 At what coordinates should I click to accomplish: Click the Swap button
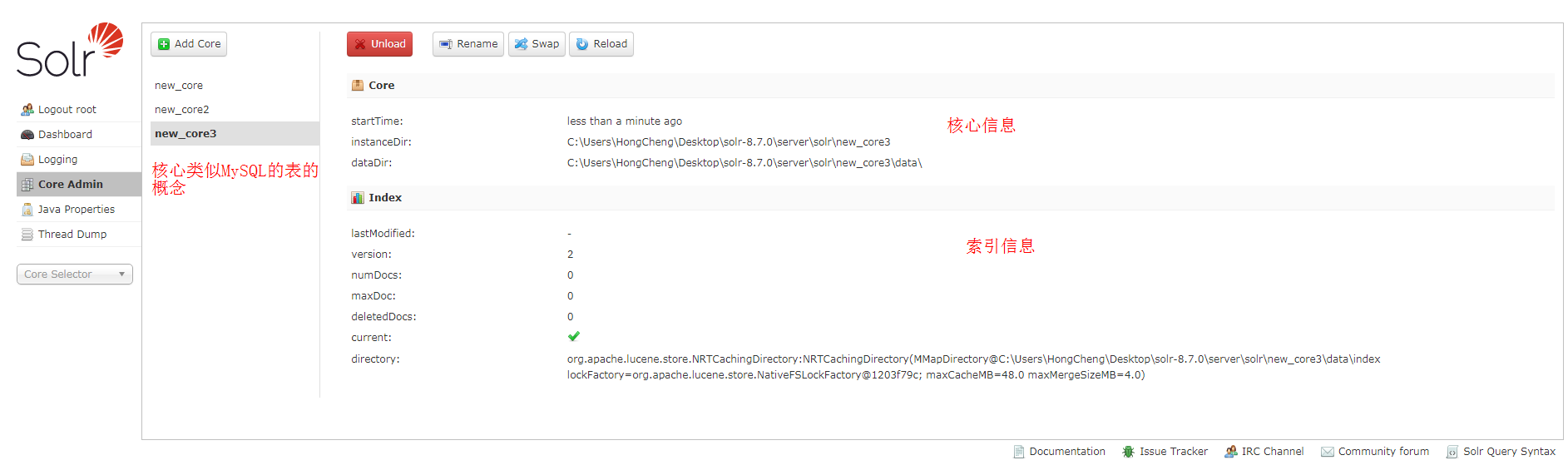537,44
